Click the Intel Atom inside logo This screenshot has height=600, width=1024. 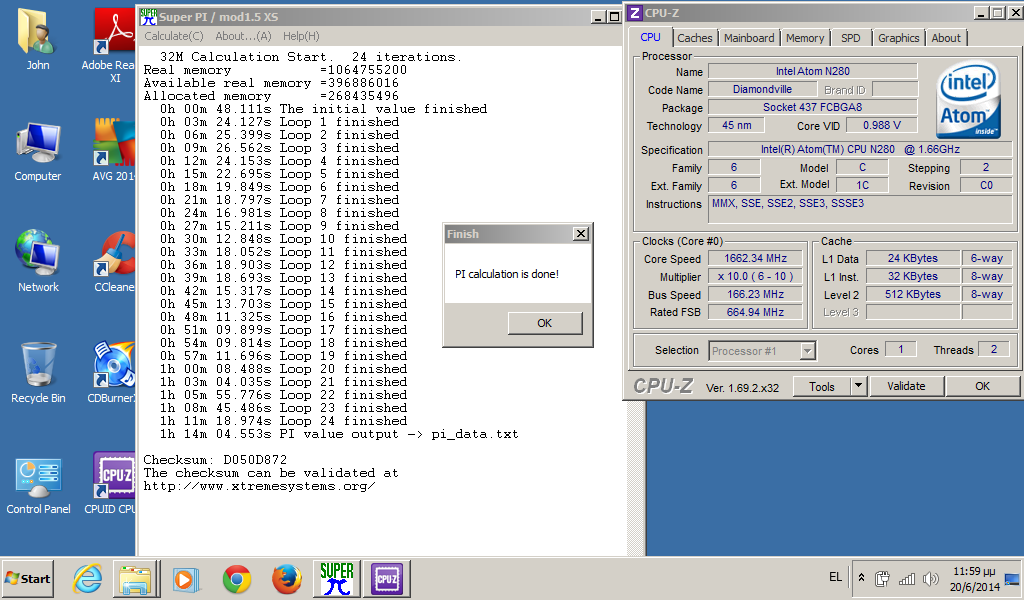click(968, 99)
